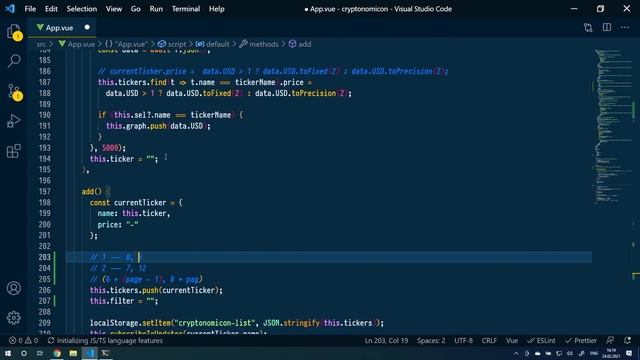640x360 pixels.
Task: Click the taskbar clock and date
Action: pos(611,353)
